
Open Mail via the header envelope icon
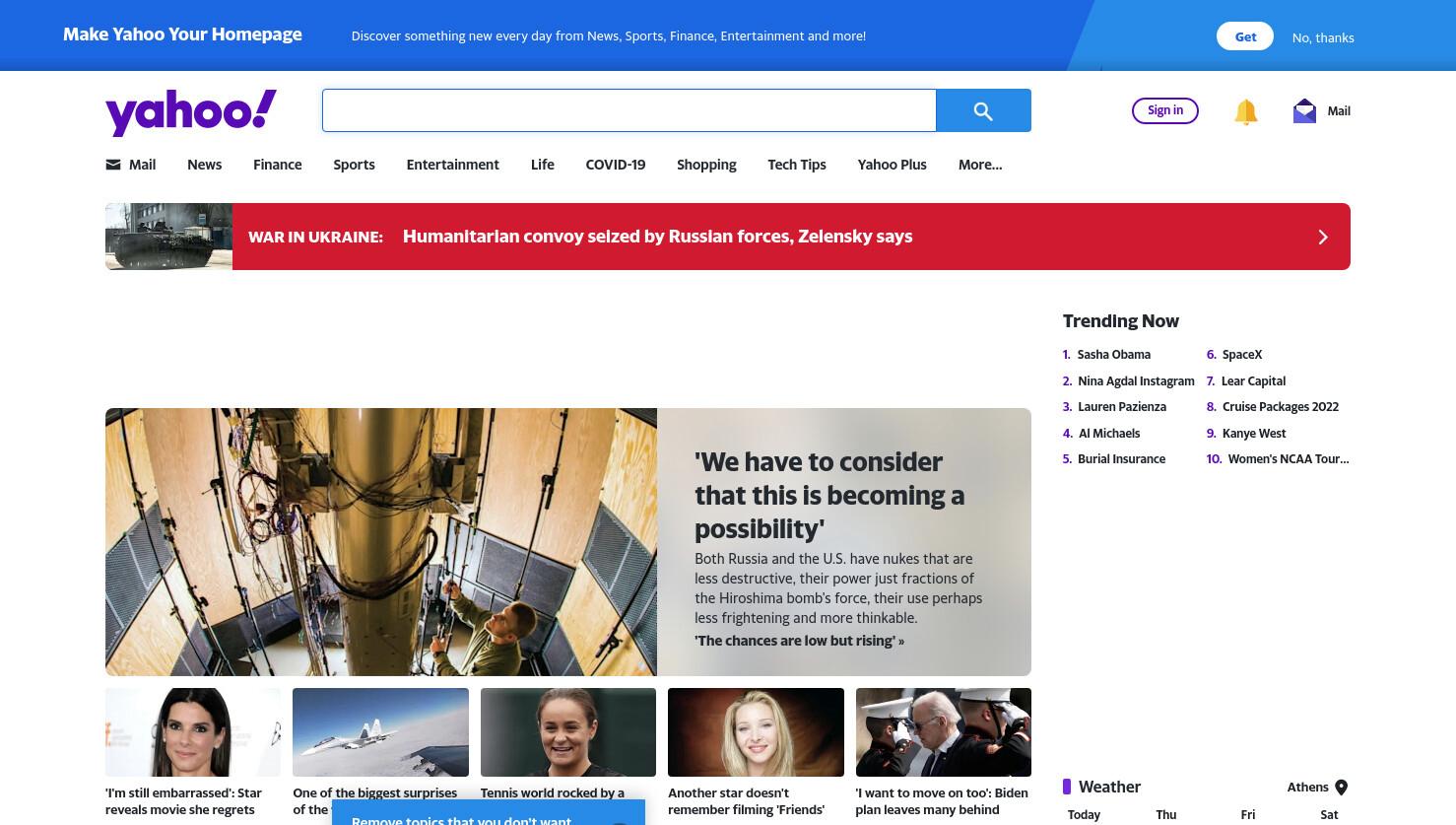click(1304, 110)
